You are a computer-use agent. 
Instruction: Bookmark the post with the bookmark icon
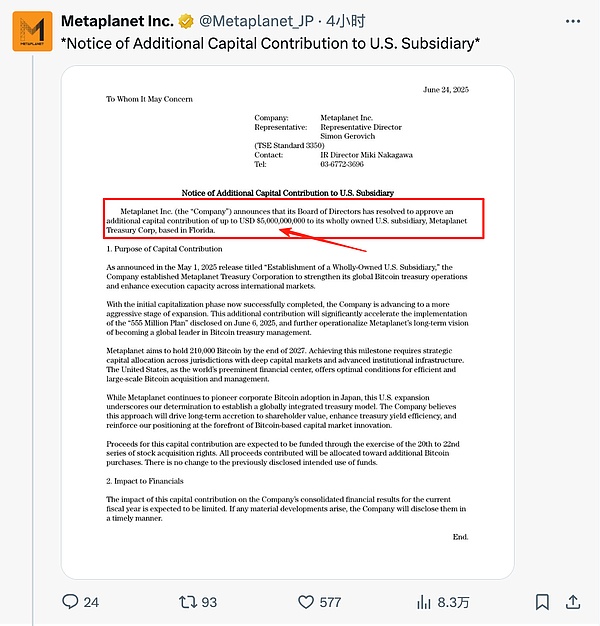click(541, 602)
